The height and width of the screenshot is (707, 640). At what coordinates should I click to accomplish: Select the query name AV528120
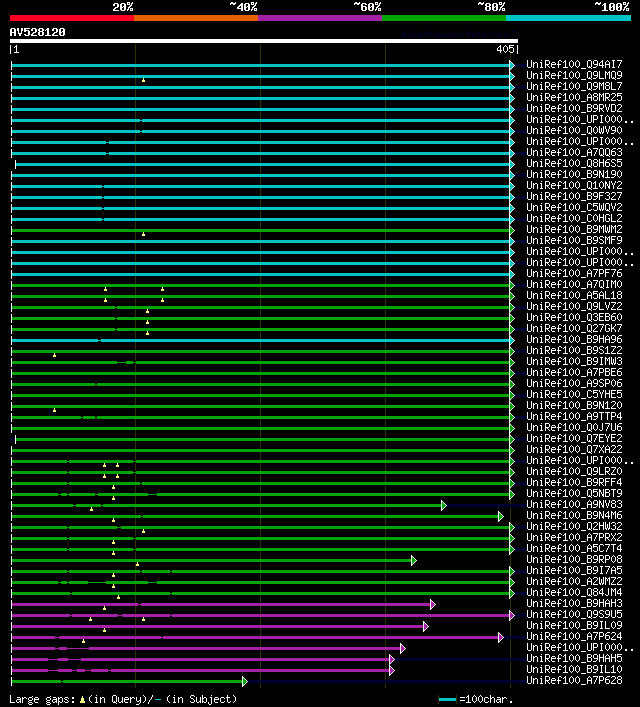(x=37, y=32)
